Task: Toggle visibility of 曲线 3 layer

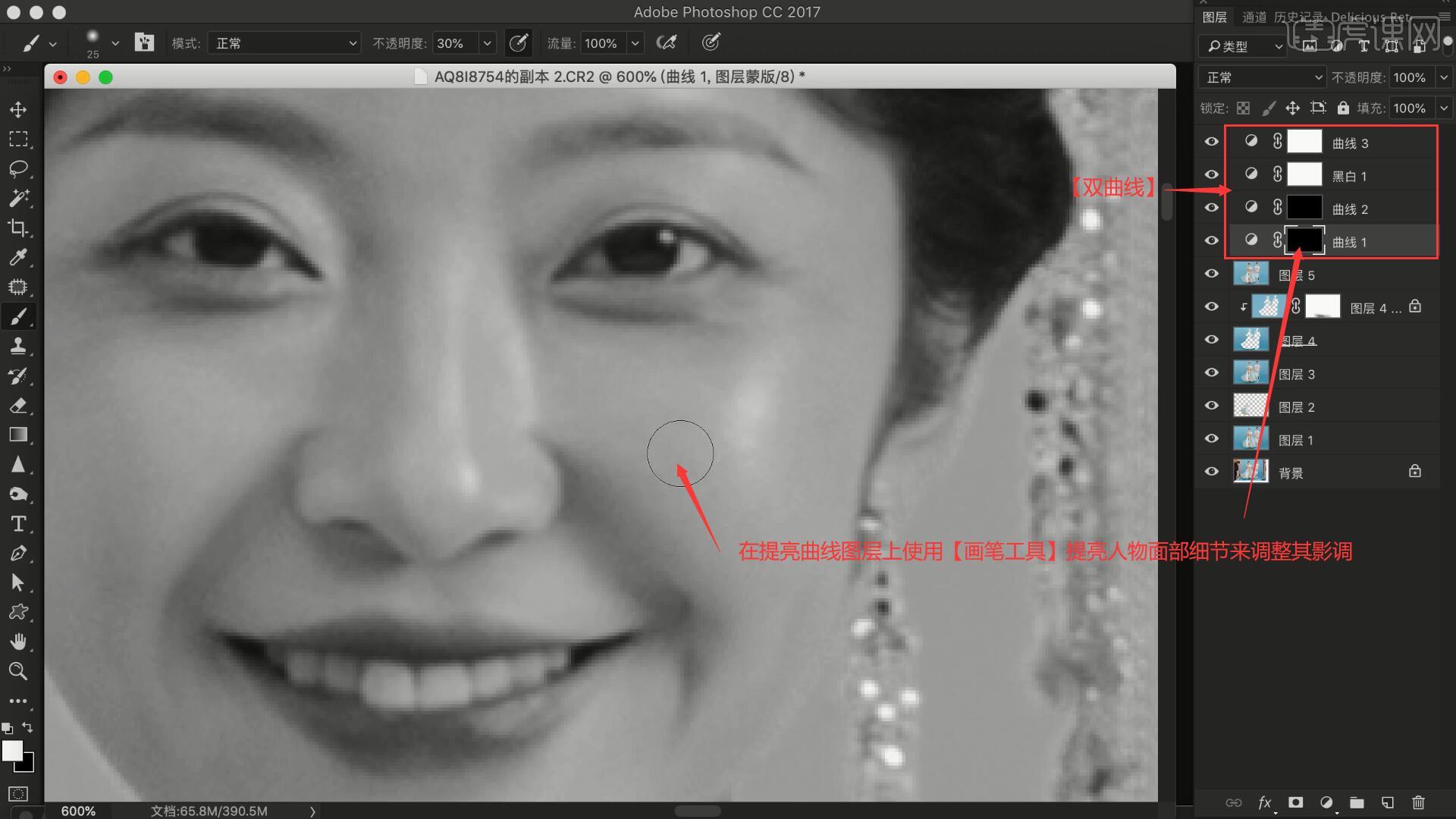Action: click(x=1211, y=142)
